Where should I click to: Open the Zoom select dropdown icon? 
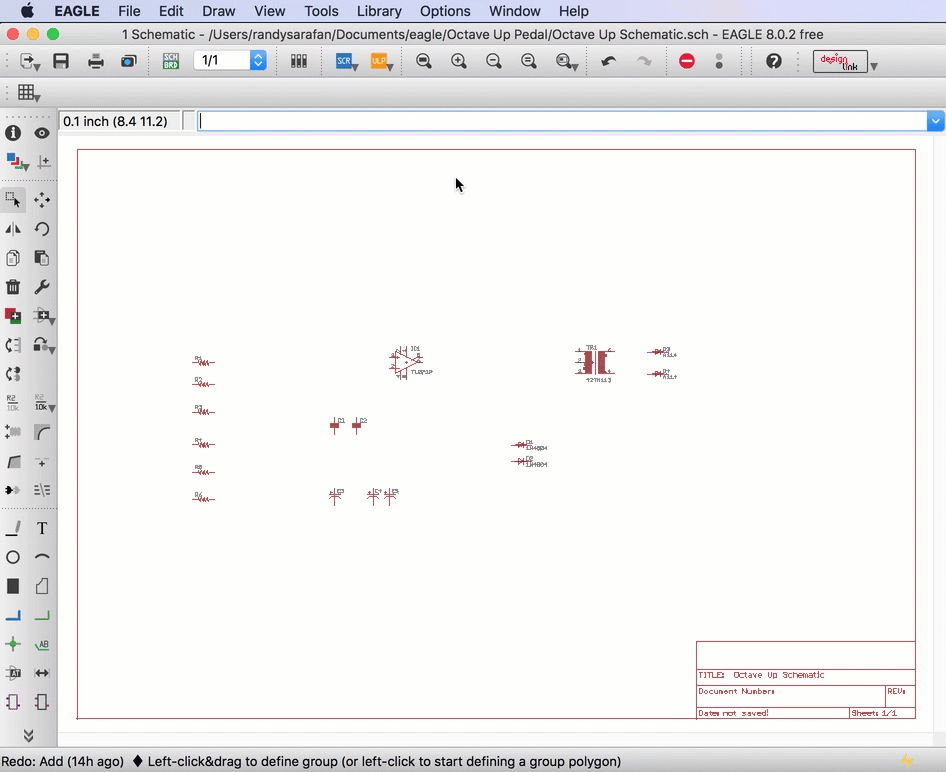coord(567,61)
